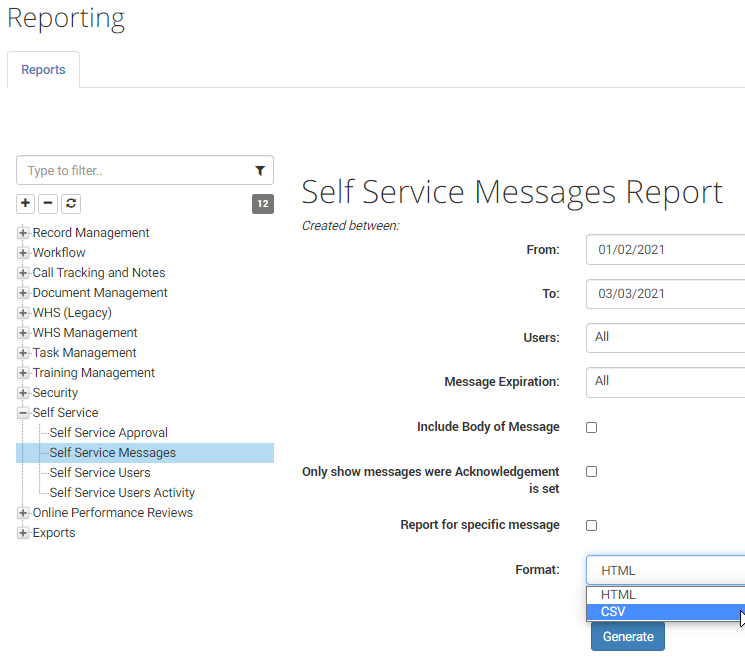Expand the WHS (Legacy) node

click(22, 313)
